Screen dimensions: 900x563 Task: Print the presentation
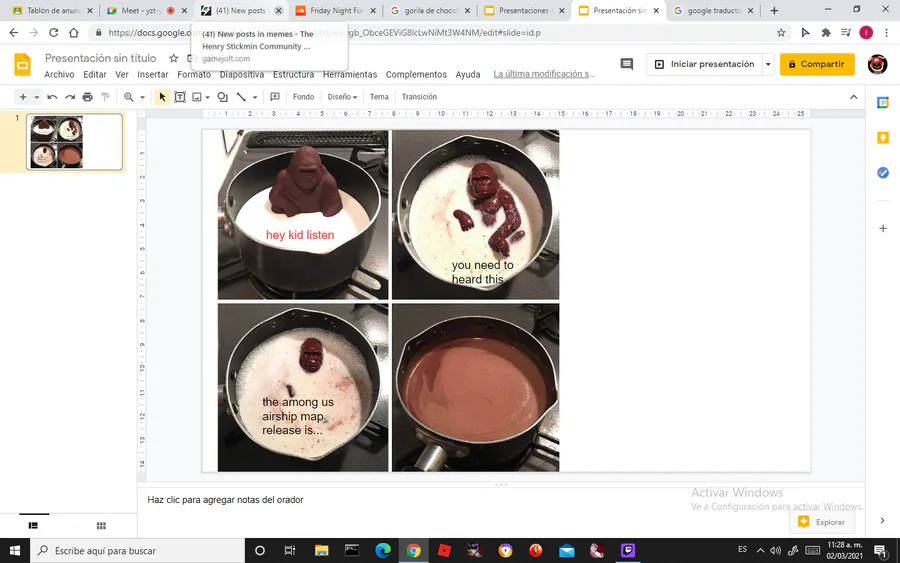pyautogui.click(x=87, y=97)
